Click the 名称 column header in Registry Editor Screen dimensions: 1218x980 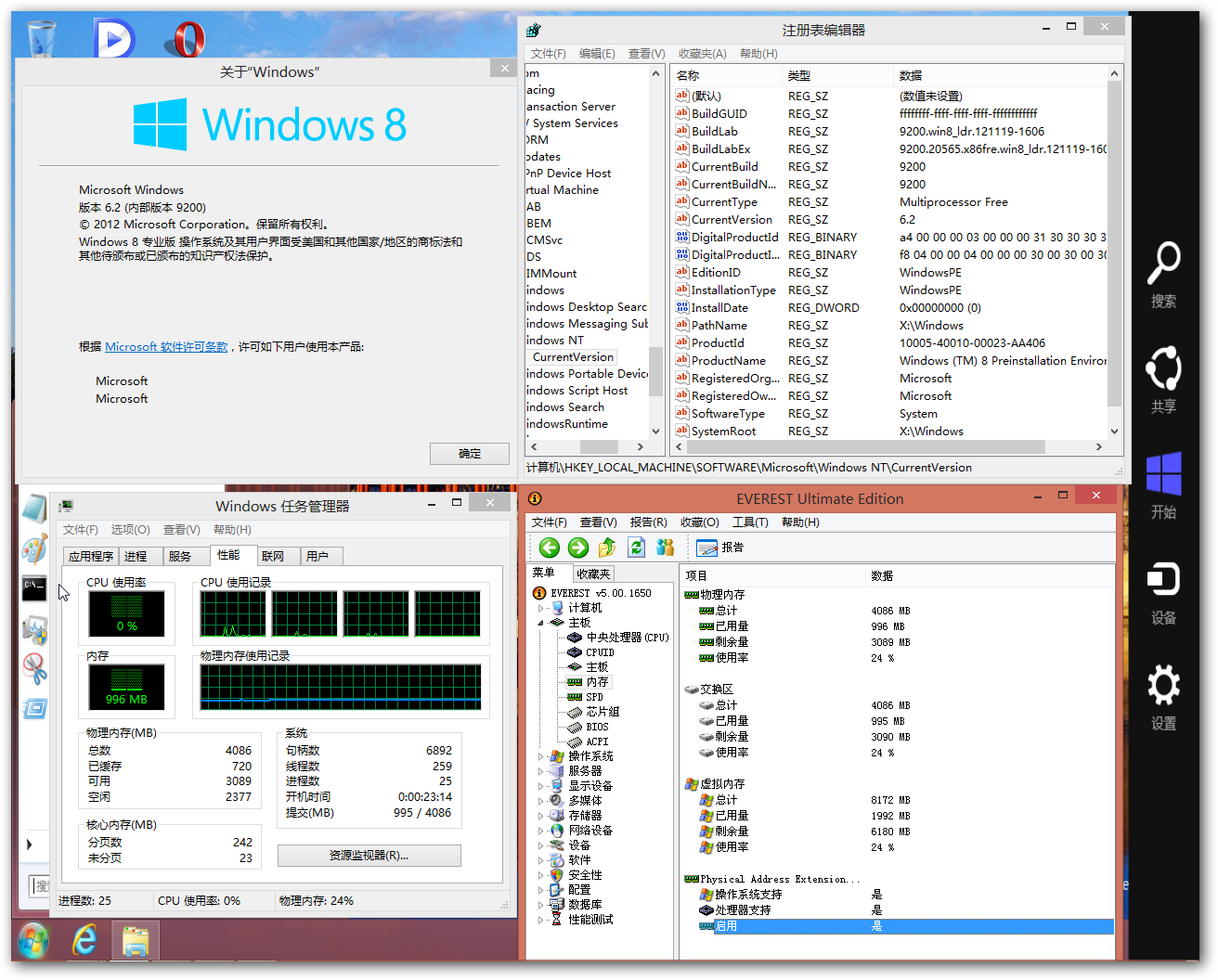point(727,75)
